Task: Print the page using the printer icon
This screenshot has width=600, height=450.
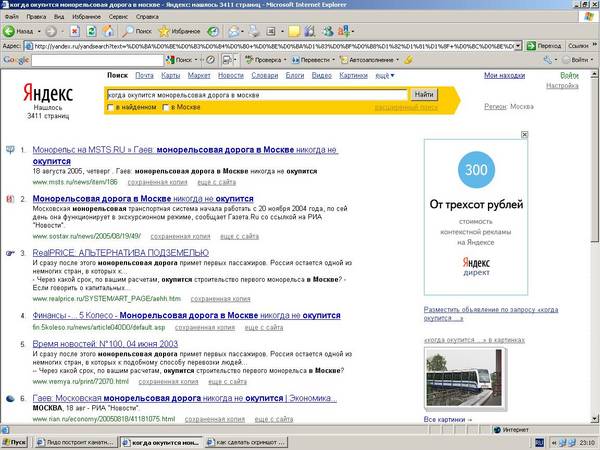Action: 254,31
